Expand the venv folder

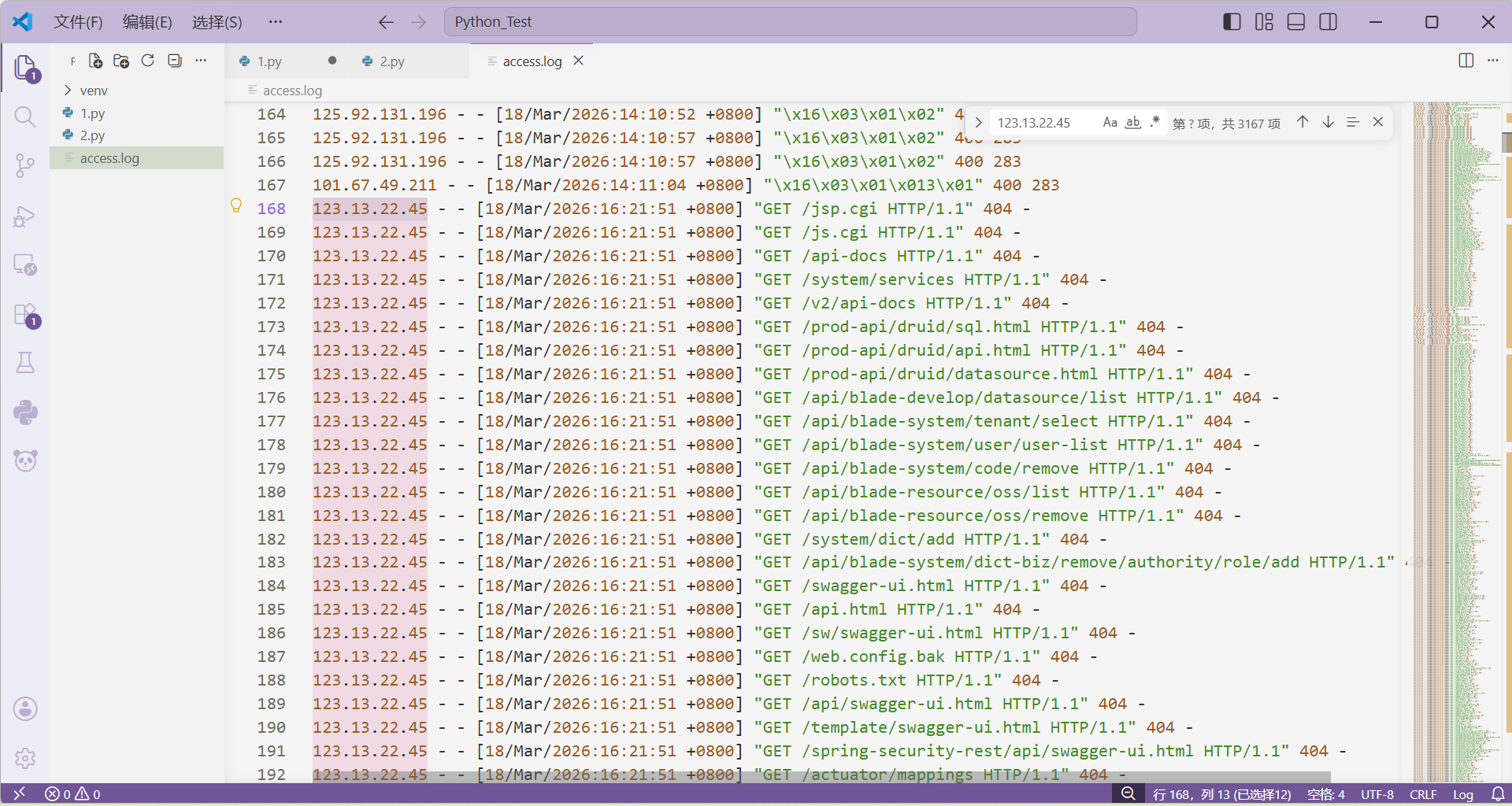point(136,91)
